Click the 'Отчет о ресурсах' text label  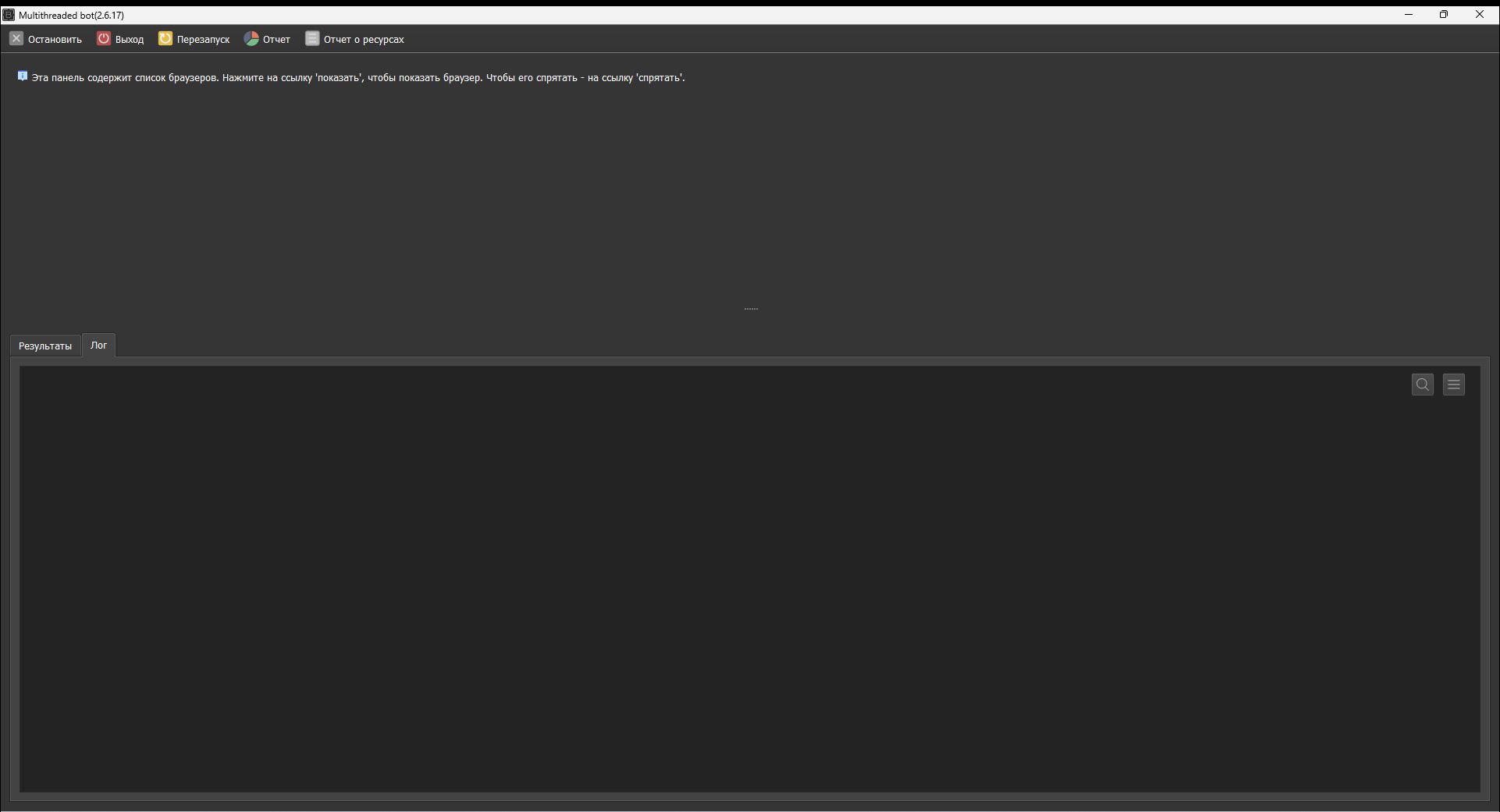click(x=364, y=40)
